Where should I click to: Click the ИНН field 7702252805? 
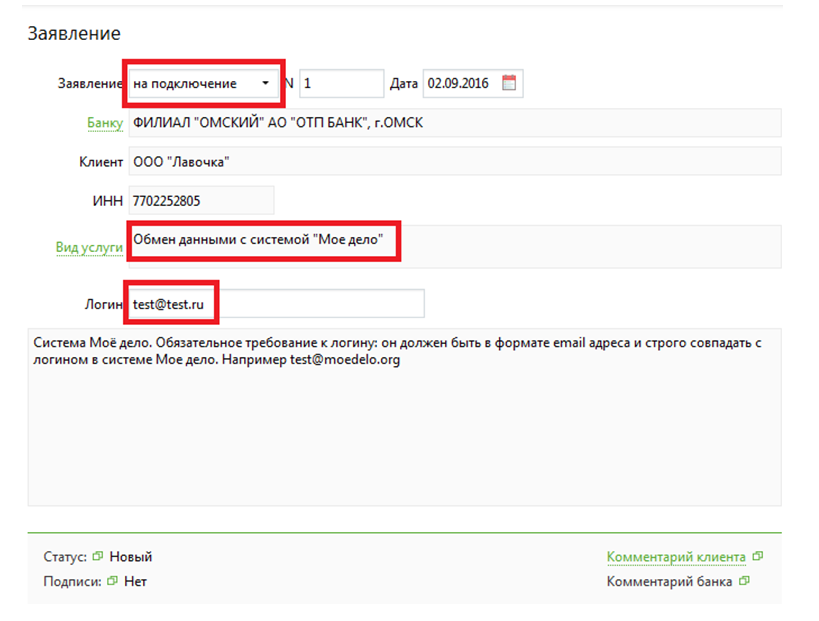click(x=201, y=201)
